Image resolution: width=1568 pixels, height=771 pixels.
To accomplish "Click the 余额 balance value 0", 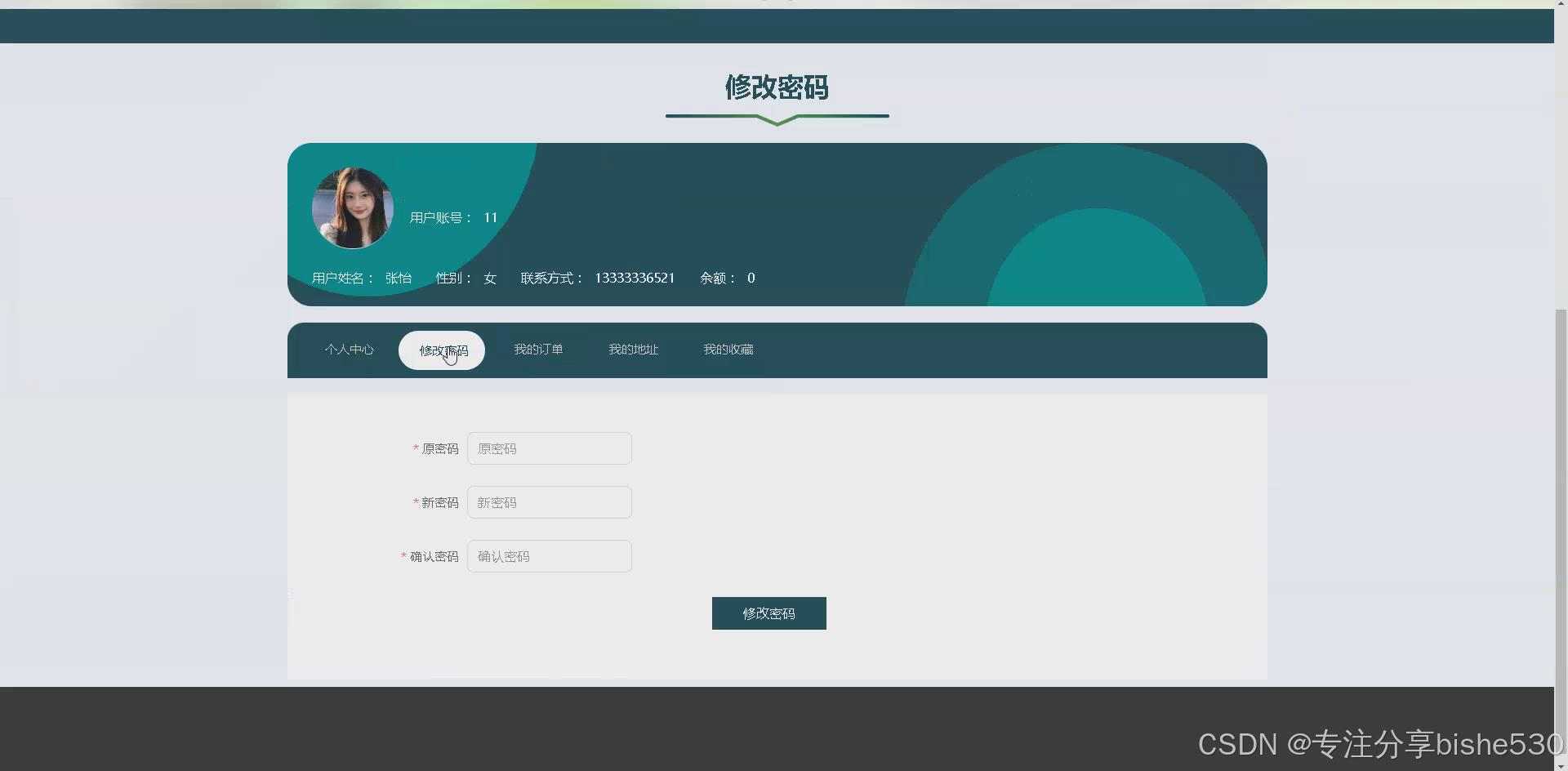I will tap(751, 278).
